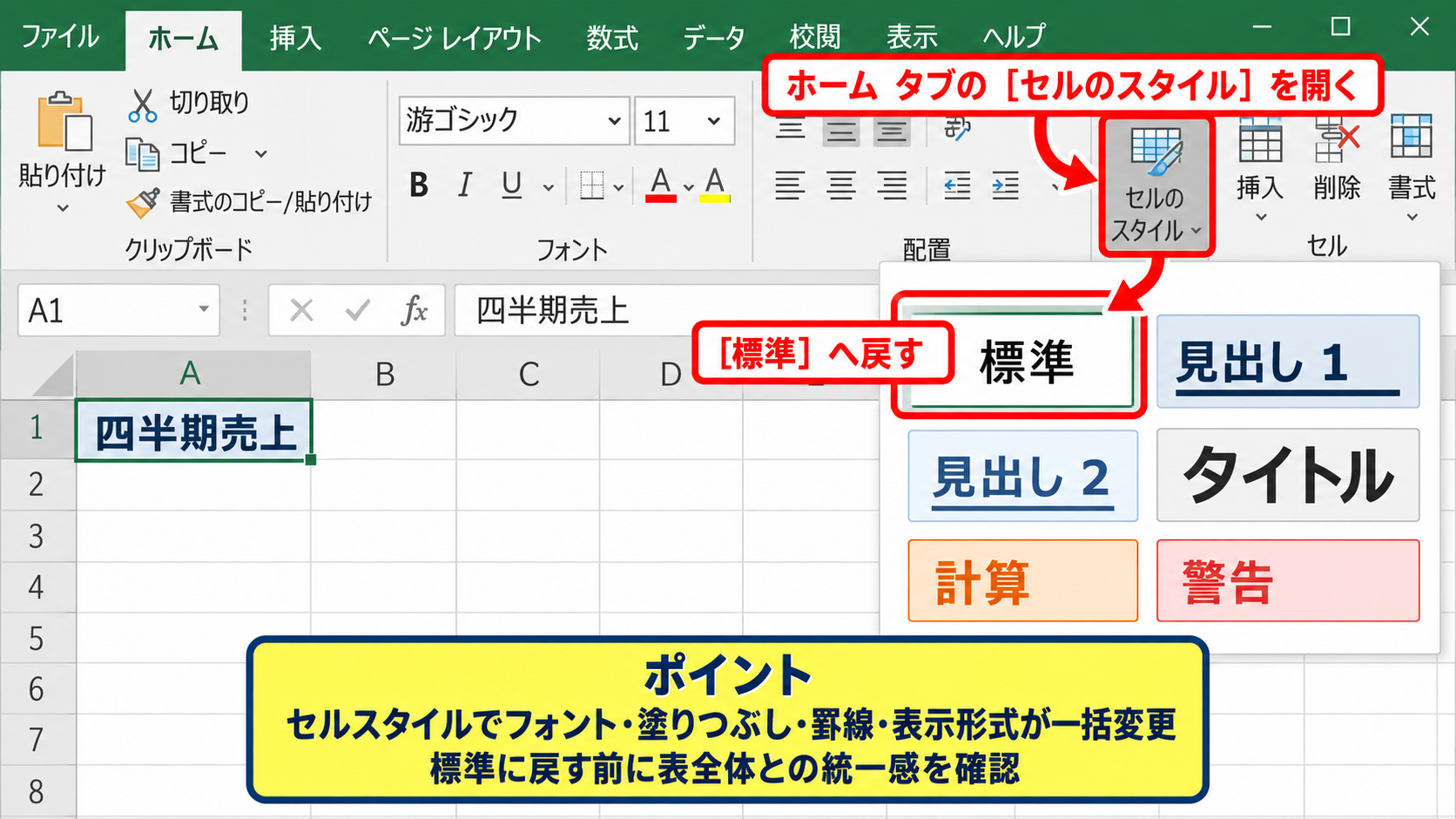The width and height of the screenshot is (1456, 819).
Task: Toggle Underline formatting button
Action: point(512,186)
